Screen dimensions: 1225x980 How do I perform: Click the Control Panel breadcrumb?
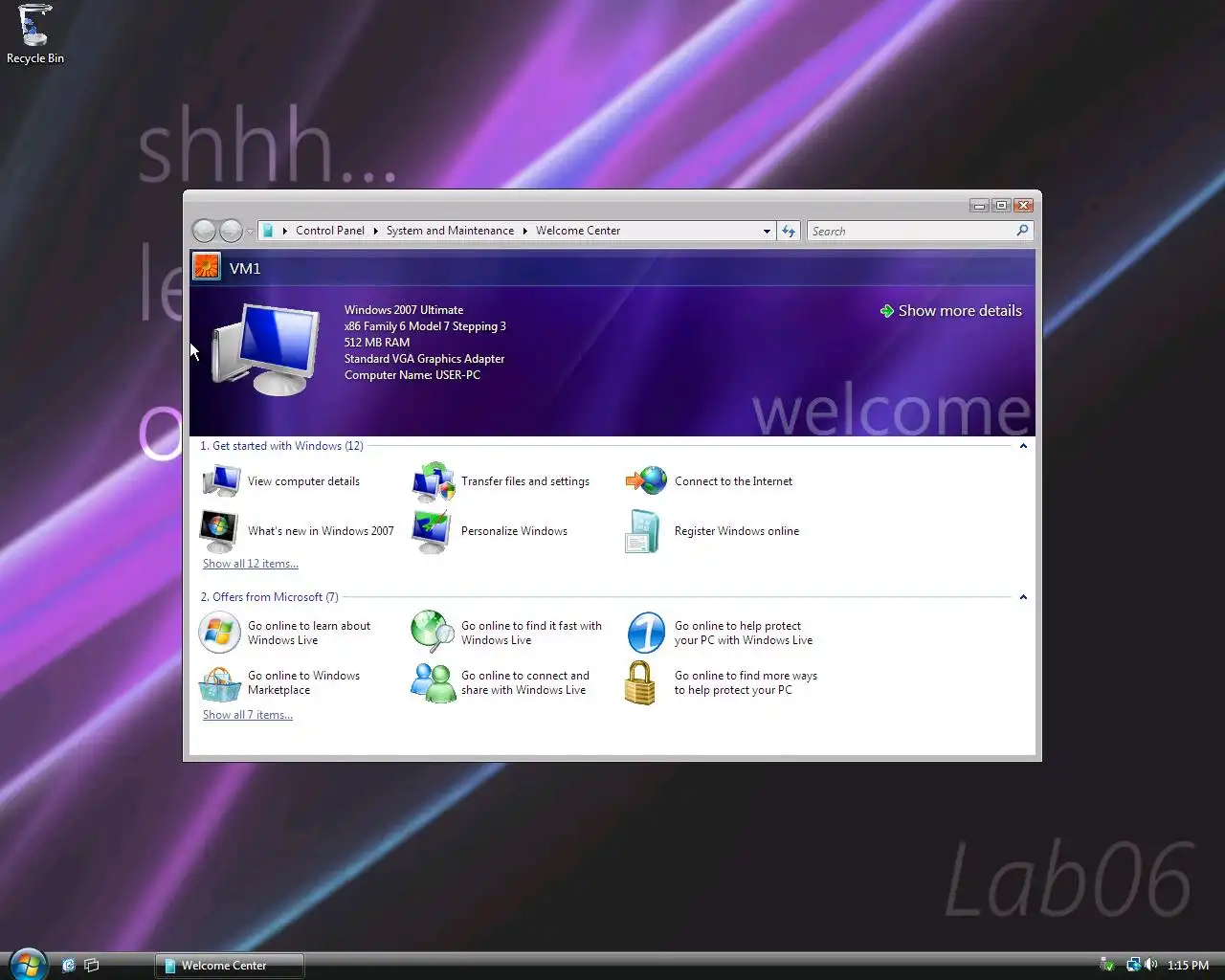[330, 231]
